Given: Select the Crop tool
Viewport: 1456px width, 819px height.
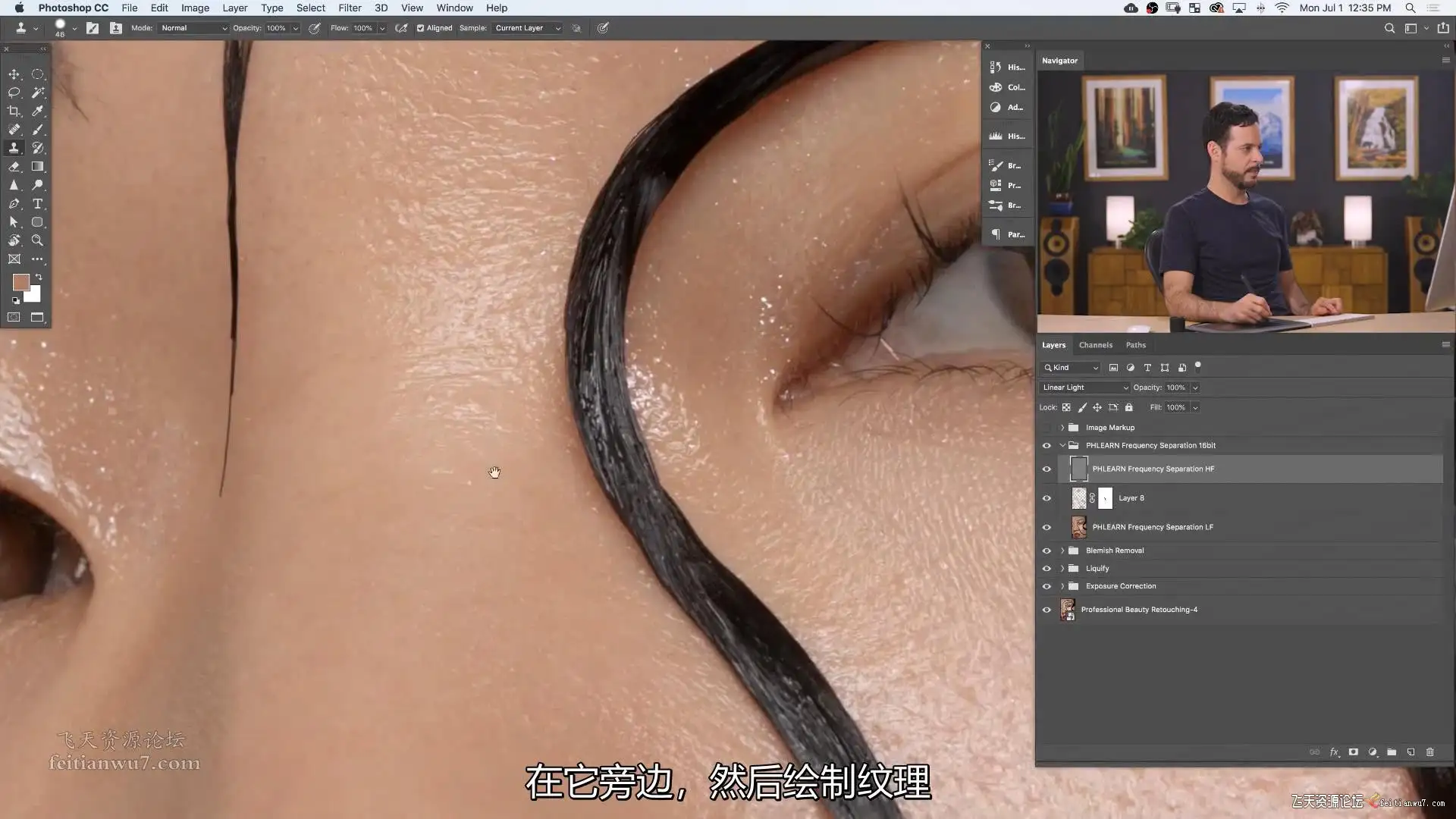Looking at the screenshot, I should (x=14, y=111).
